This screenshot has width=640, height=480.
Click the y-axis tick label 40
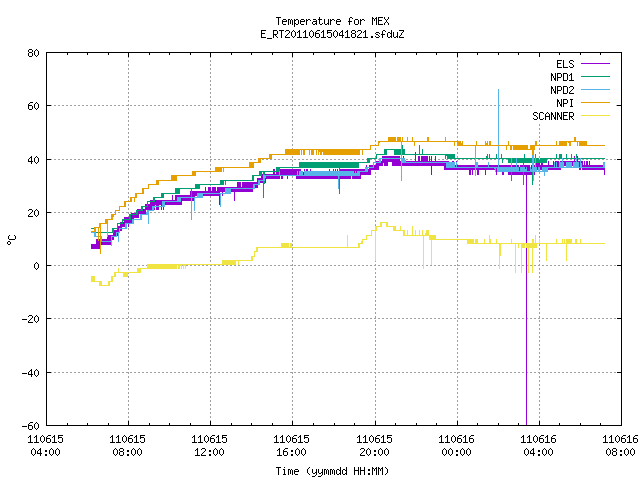(x=33, y=160)
